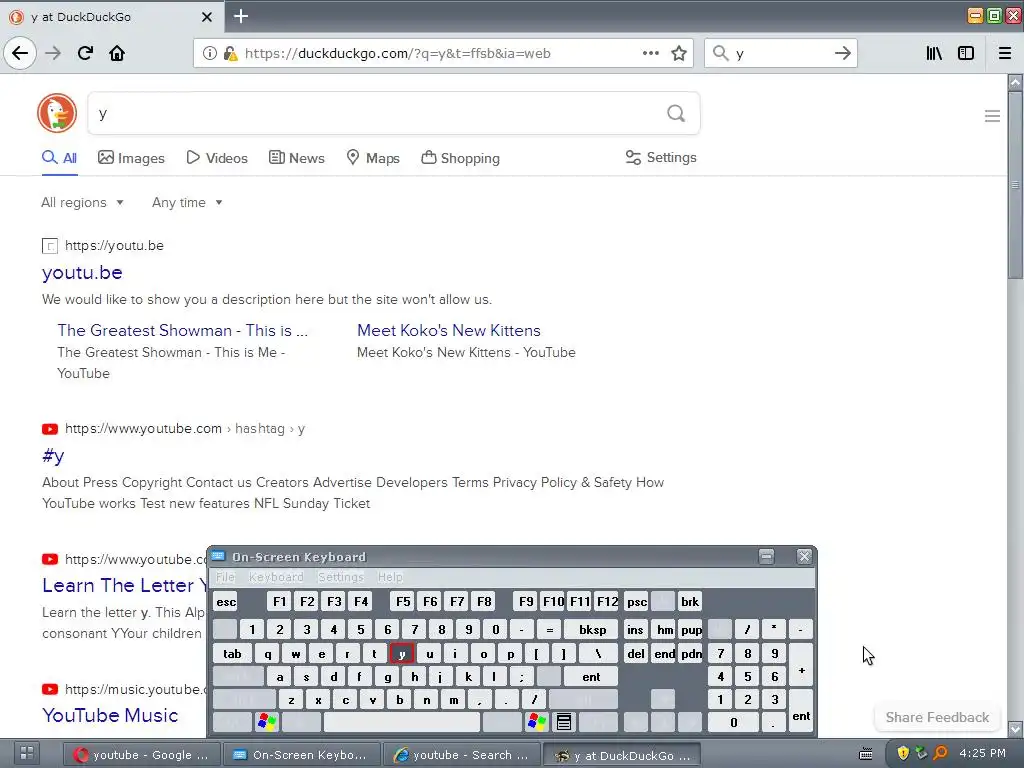Image resolution: width=1024 pixels, height=768 pixels.
Task: Click the page vertical scrollbar thumb
Action: click(x=1015, y=186)
